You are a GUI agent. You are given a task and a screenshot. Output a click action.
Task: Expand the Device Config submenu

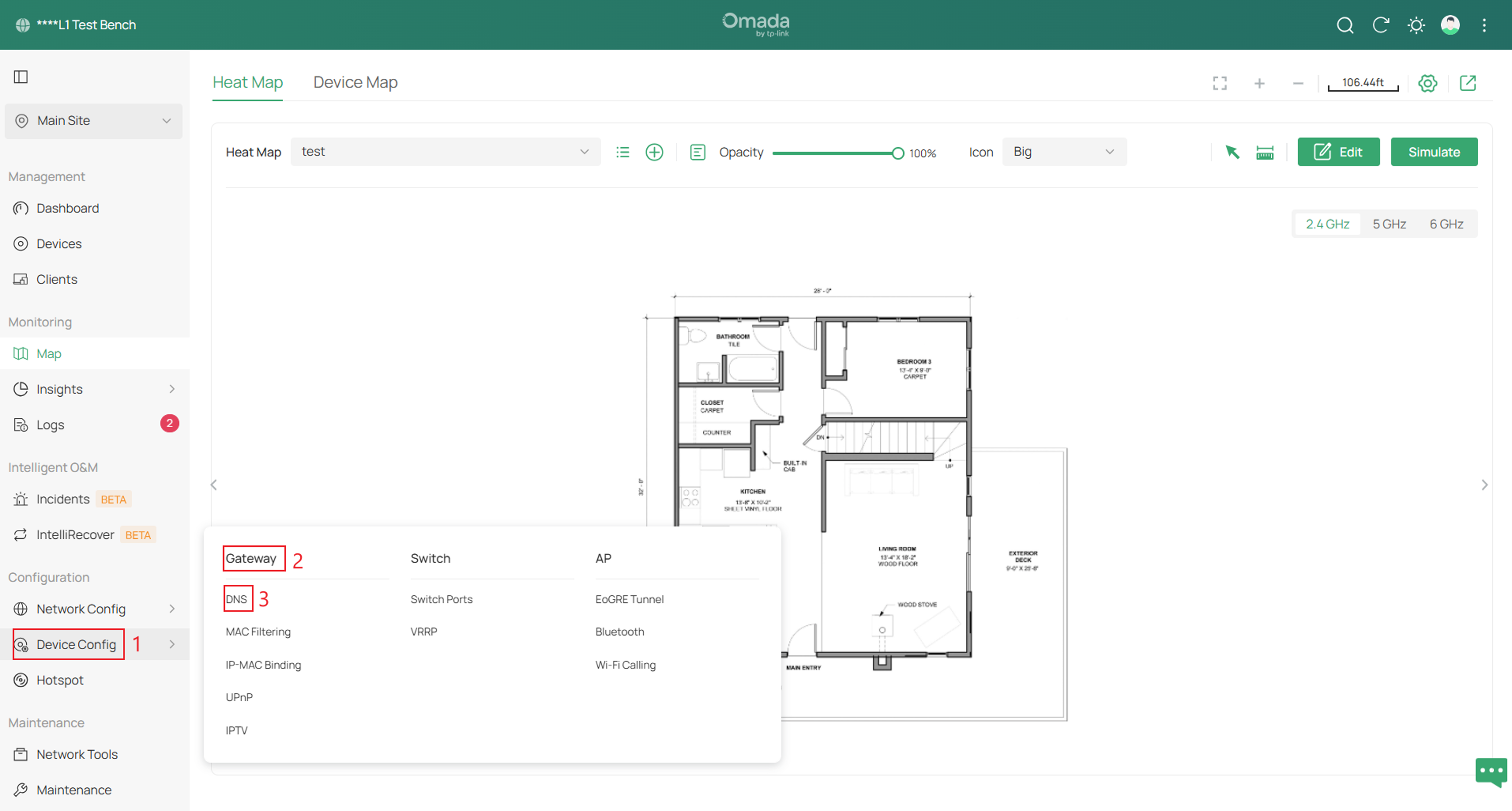(95, 644)
